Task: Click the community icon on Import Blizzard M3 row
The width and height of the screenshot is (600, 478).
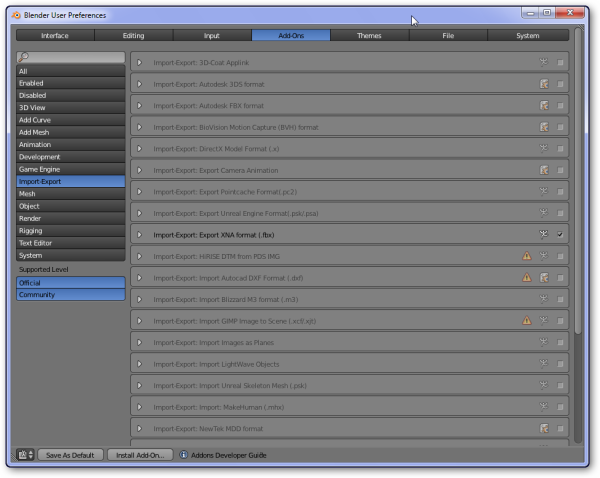Action: pos(543,299)
